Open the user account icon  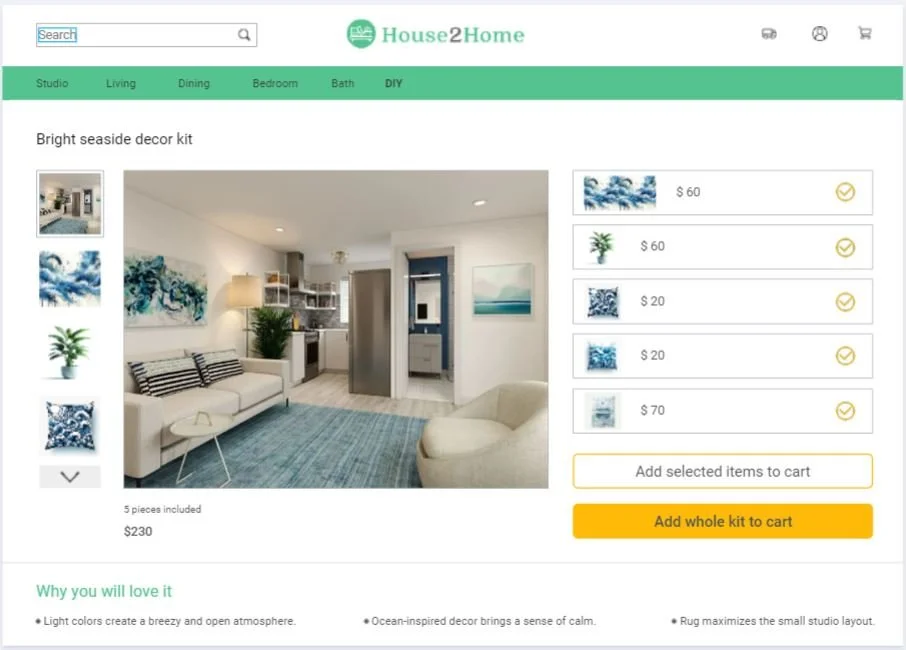pyautogui.click(x=819, y=34)
